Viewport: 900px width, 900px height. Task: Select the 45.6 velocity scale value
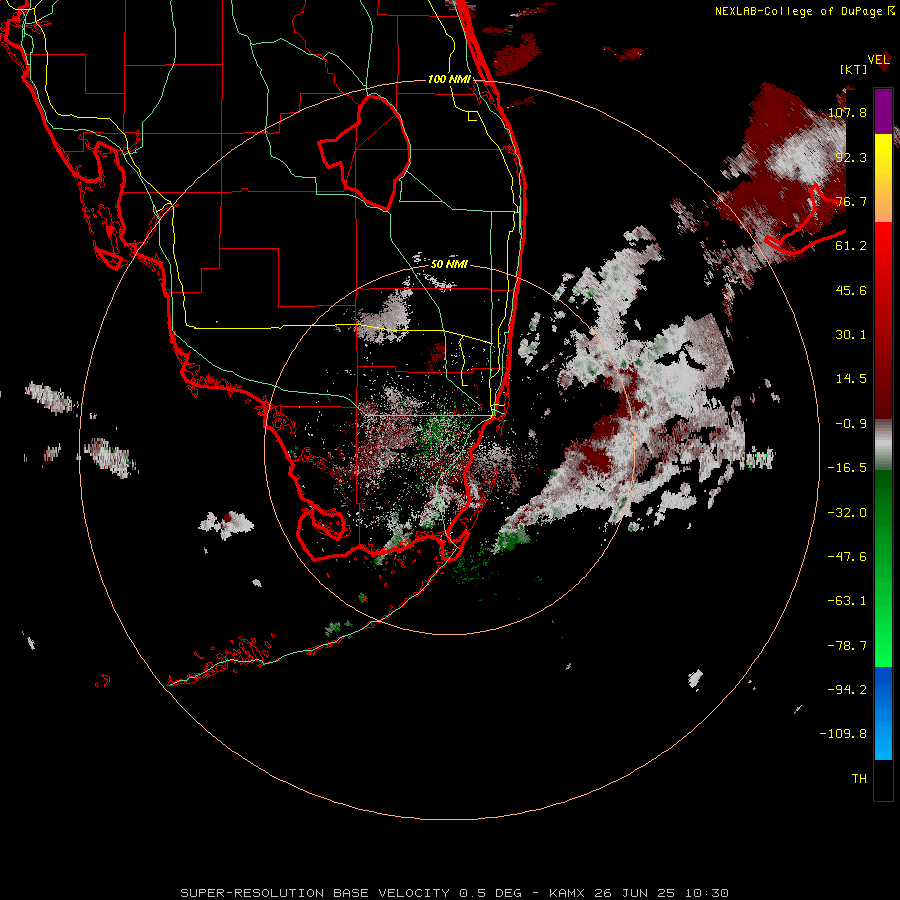point(851,290)
